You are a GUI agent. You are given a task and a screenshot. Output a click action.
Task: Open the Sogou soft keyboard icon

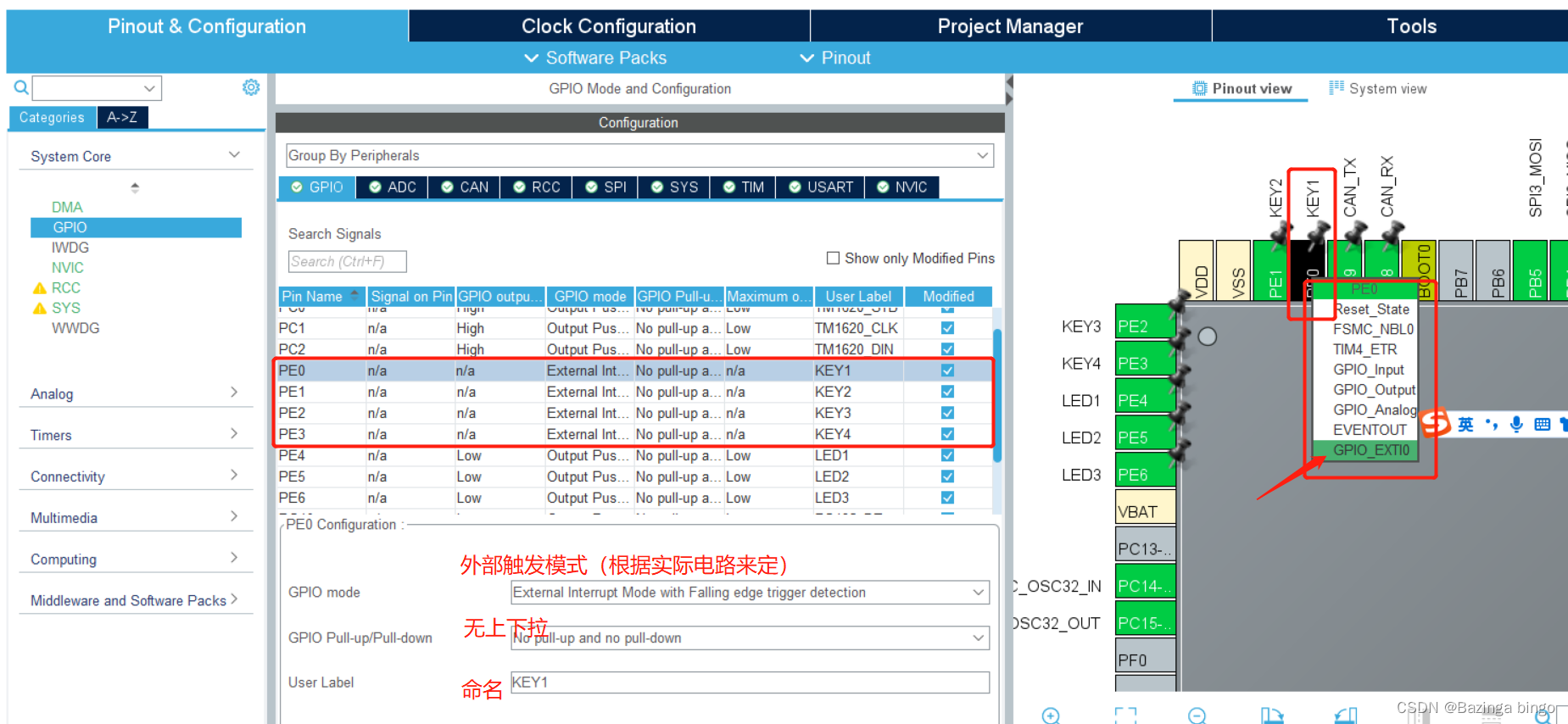pos(1543,424)
